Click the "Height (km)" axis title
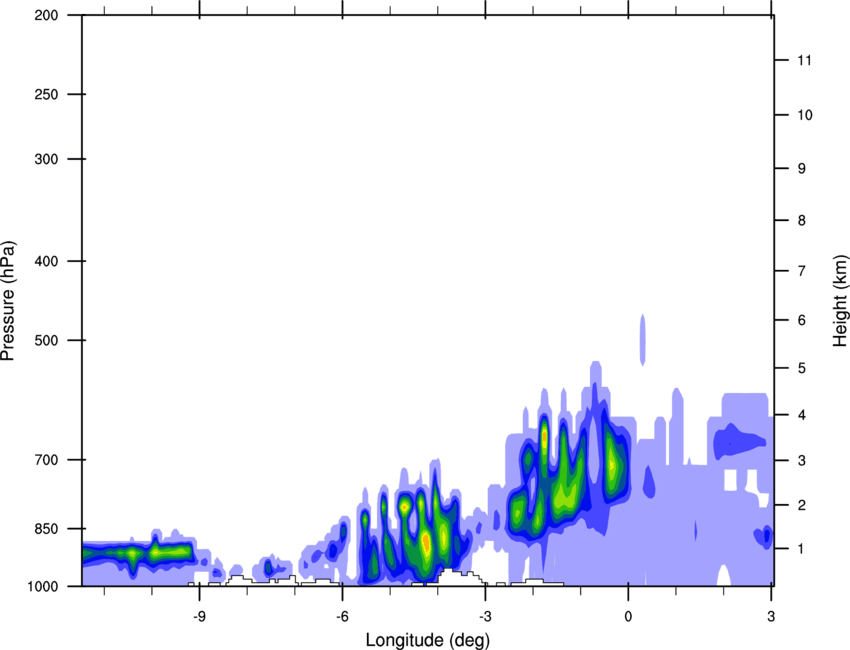Viewport: 850px width, 650px height. (840, 300)
